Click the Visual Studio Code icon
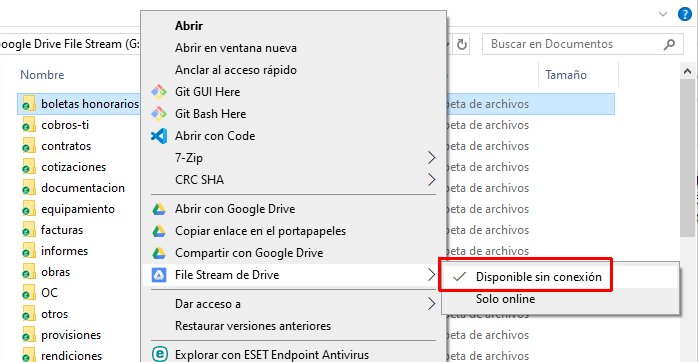Image resolution: width=698 pixels, height=362 pixels. pos(159,136)
